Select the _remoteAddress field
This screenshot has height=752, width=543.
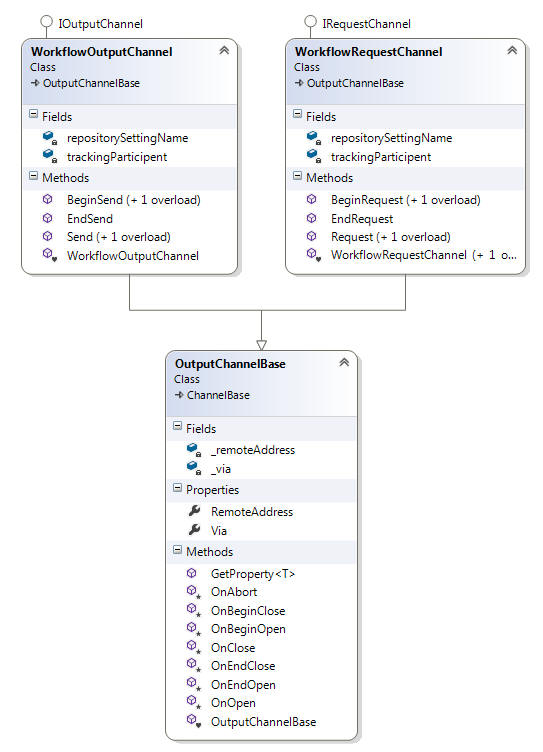253,450
